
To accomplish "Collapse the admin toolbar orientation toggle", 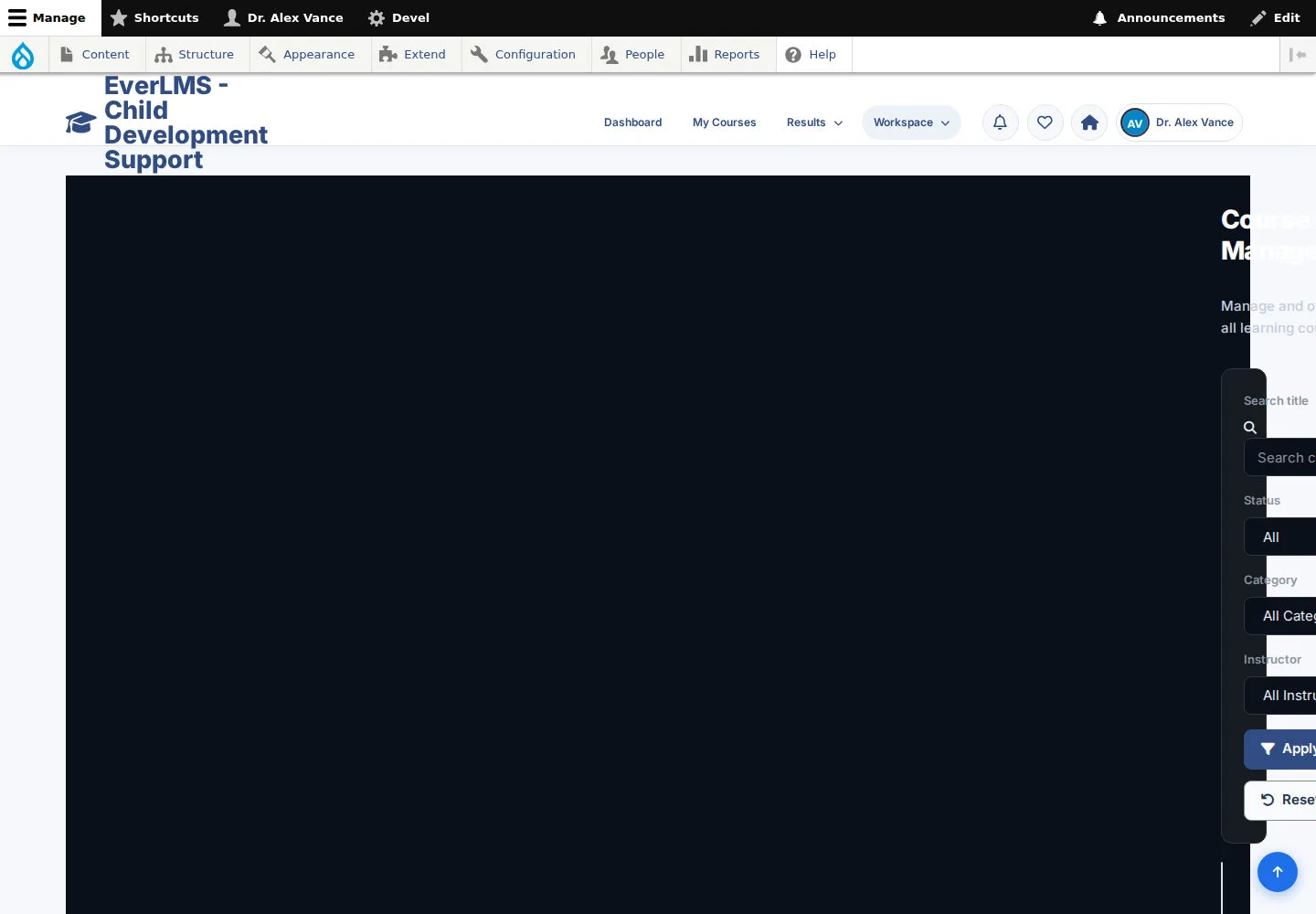I will 1298,55.
